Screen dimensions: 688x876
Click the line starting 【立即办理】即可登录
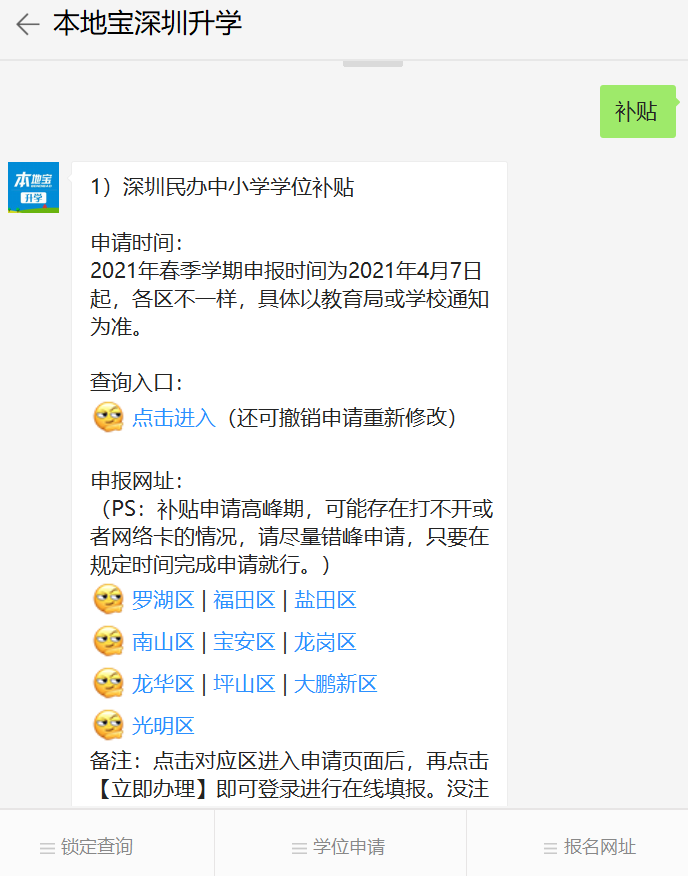coord(290,789)
